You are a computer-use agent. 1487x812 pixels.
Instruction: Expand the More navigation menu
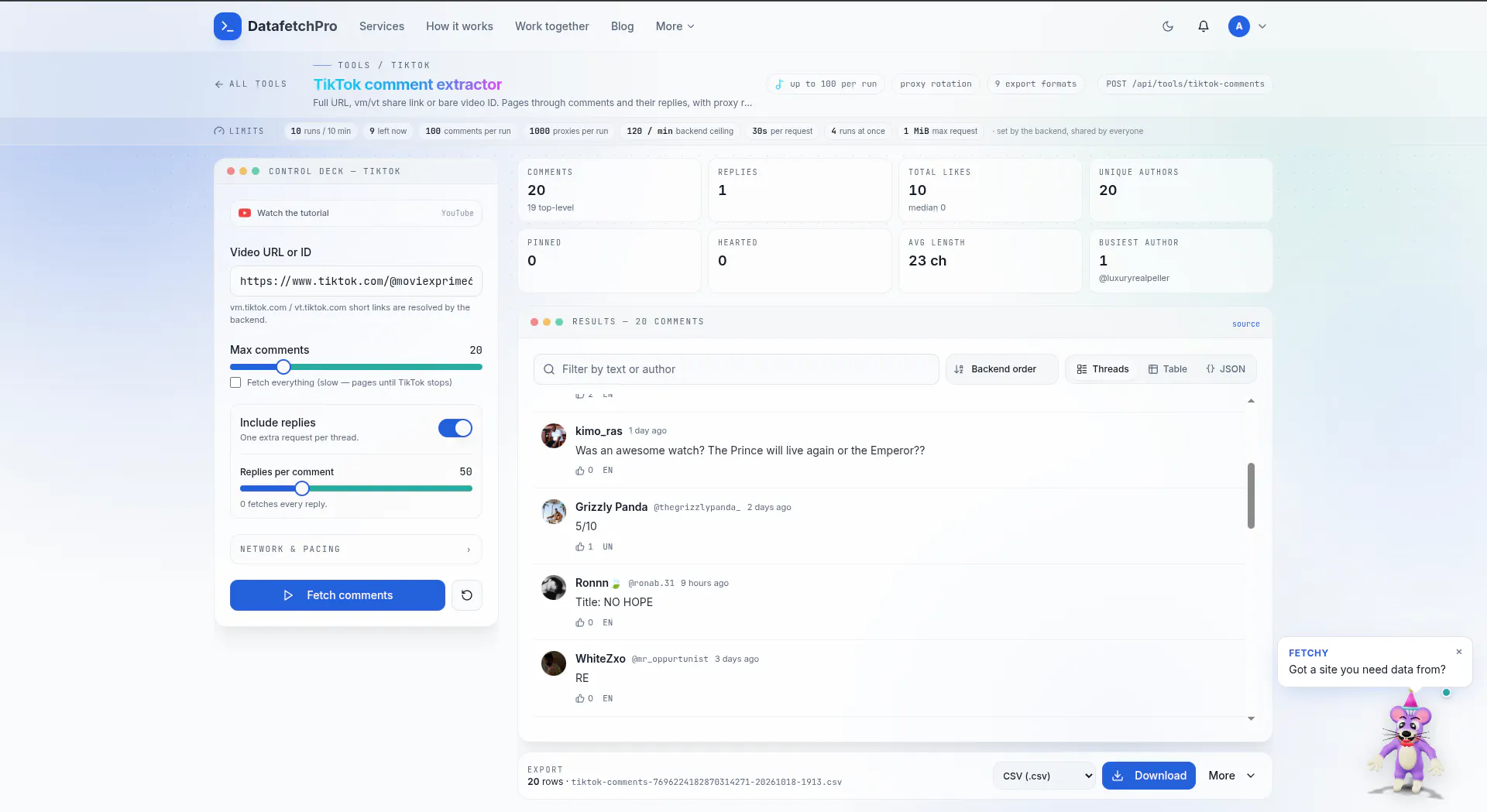(675, 26)
